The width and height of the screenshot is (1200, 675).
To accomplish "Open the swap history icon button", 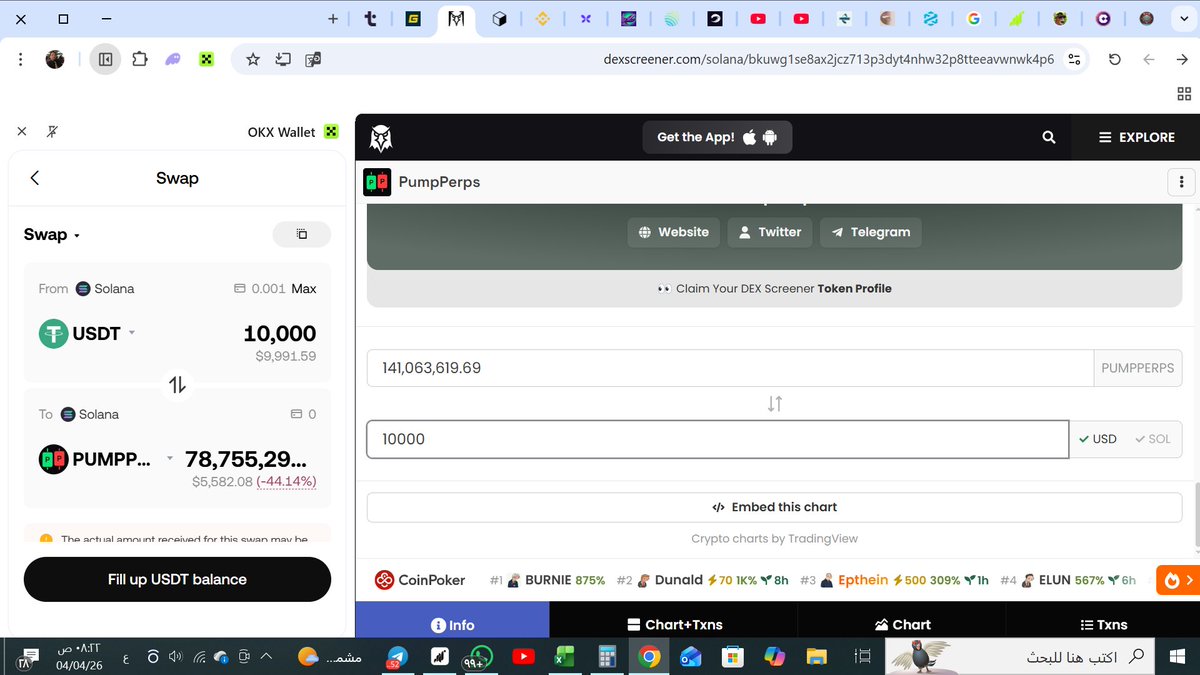I will pyautogui.click(x=301, y=234).
